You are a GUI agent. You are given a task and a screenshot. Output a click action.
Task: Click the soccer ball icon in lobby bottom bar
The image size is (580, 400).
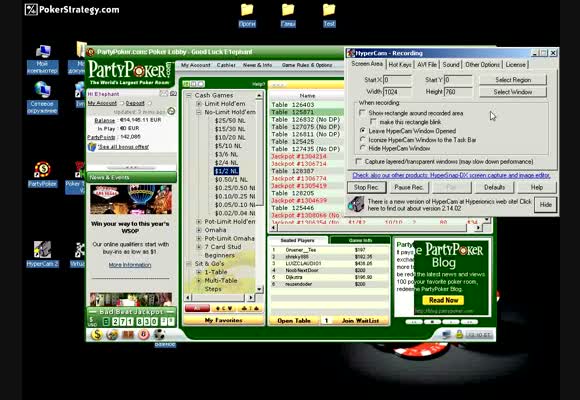coord(159,335)
